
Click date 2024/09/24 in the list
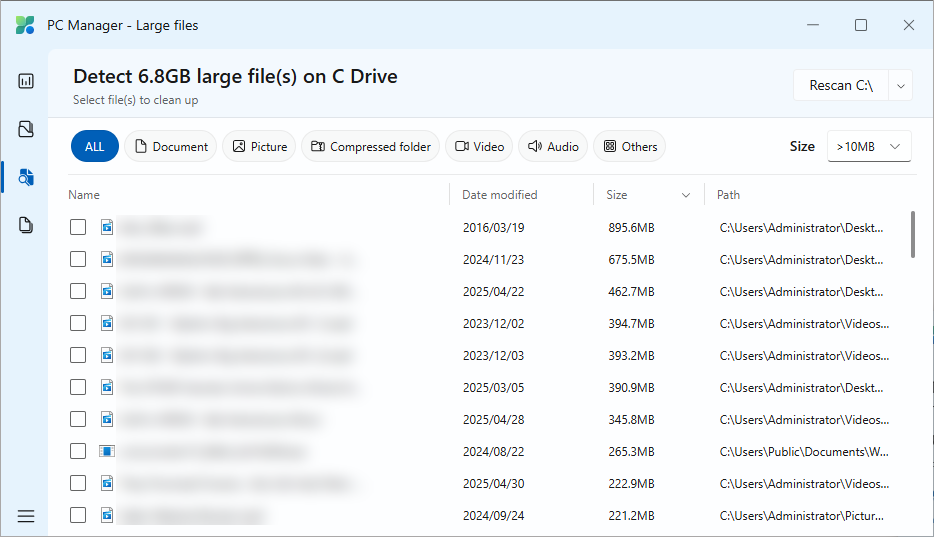pos(494,516)
